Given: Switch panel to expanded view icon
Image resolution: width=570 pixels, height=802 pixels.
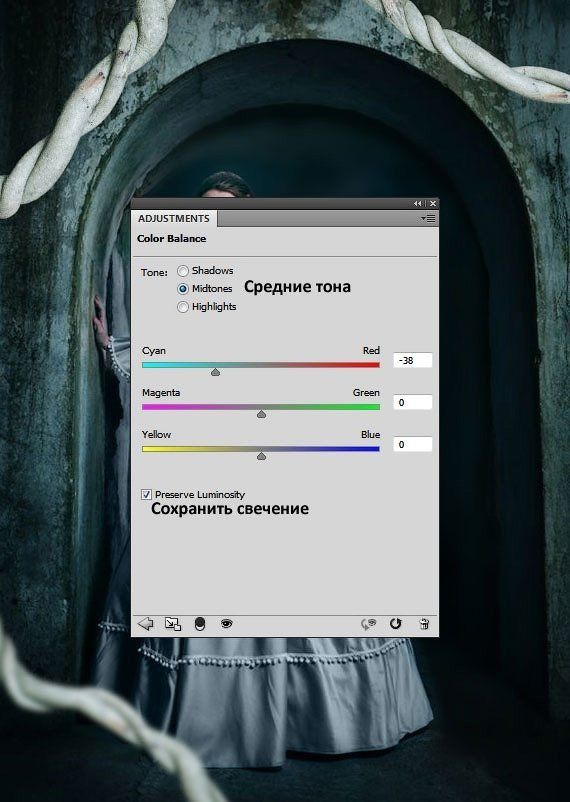Looking at the screenshot, I should tap(172, 623).
